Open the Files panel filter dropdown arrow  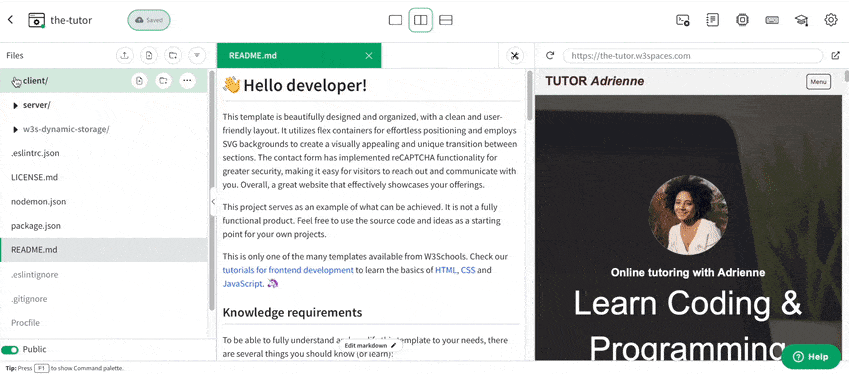tap(197, 55)
